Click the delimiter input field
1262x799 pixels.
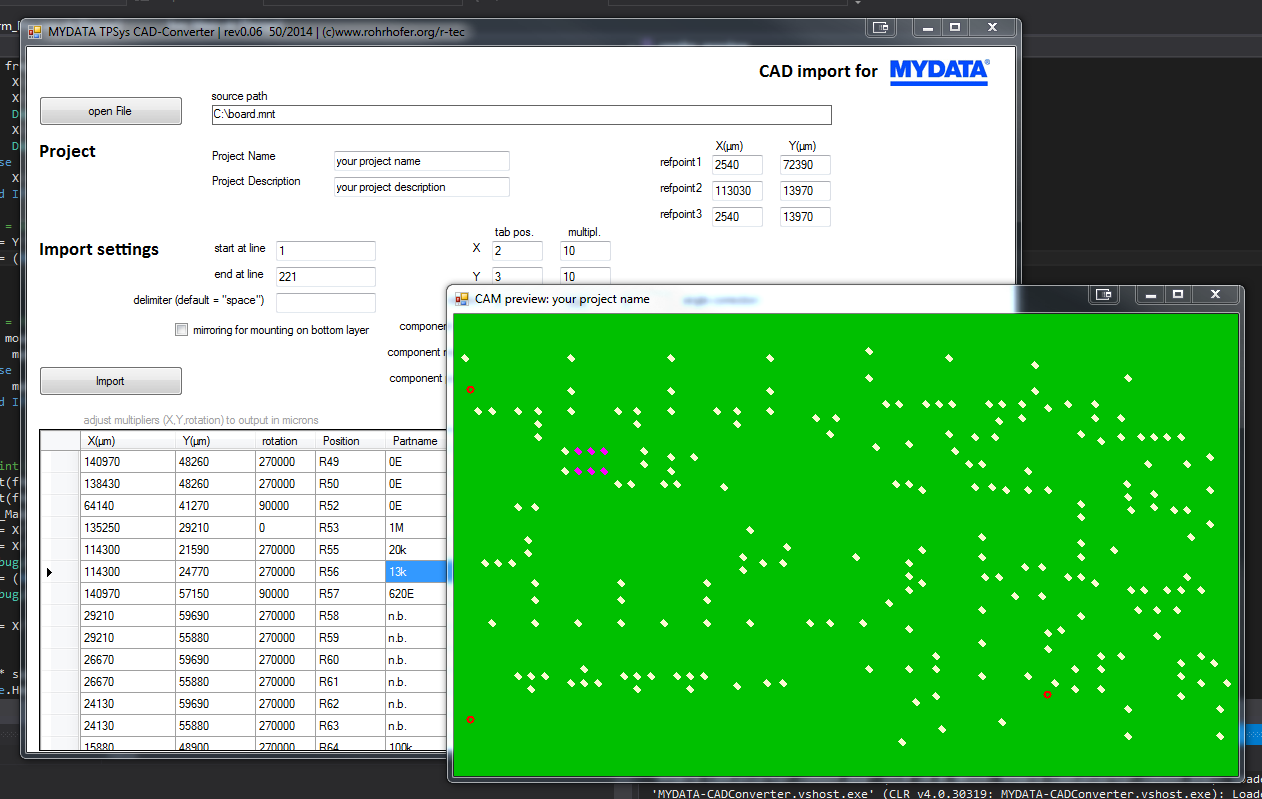pyautogui.click(x=326, y=303)
